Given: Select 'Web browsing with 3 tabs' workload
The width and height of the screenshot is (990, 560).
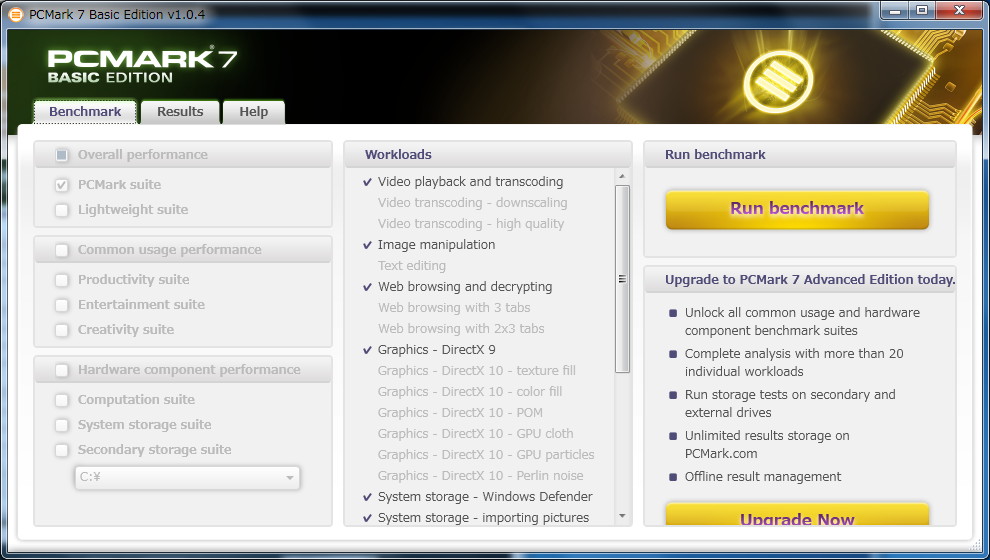Looking at the screenshot, I should point(454,307).
